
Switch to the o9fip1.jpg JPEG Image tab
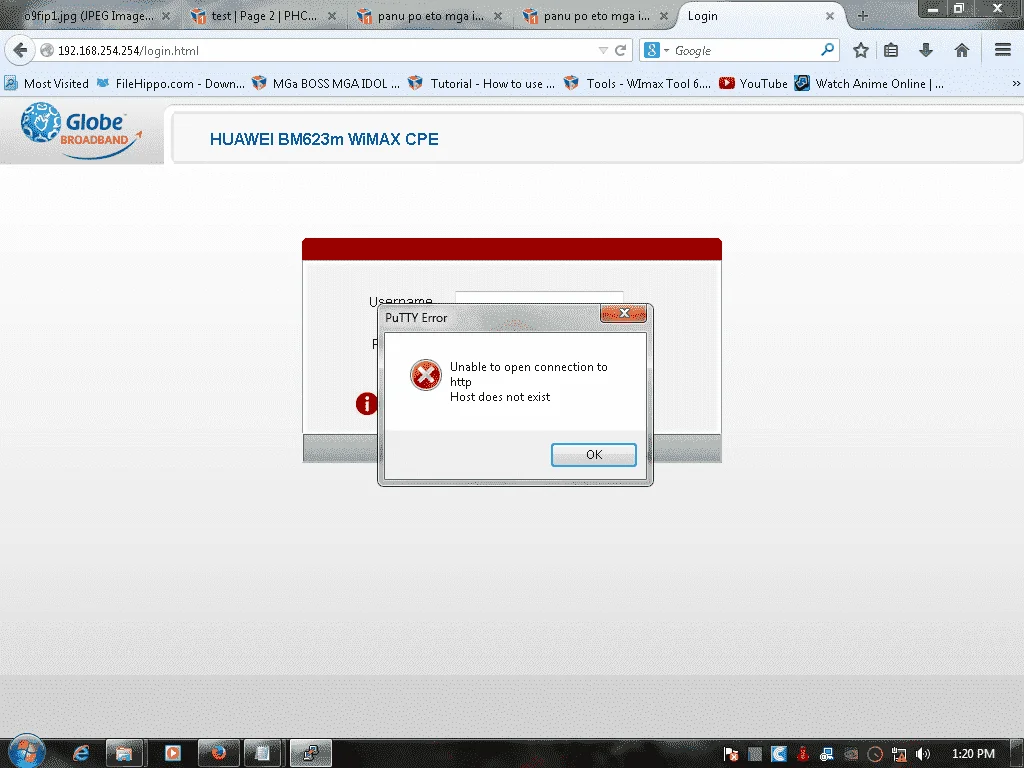click(88, 16)
